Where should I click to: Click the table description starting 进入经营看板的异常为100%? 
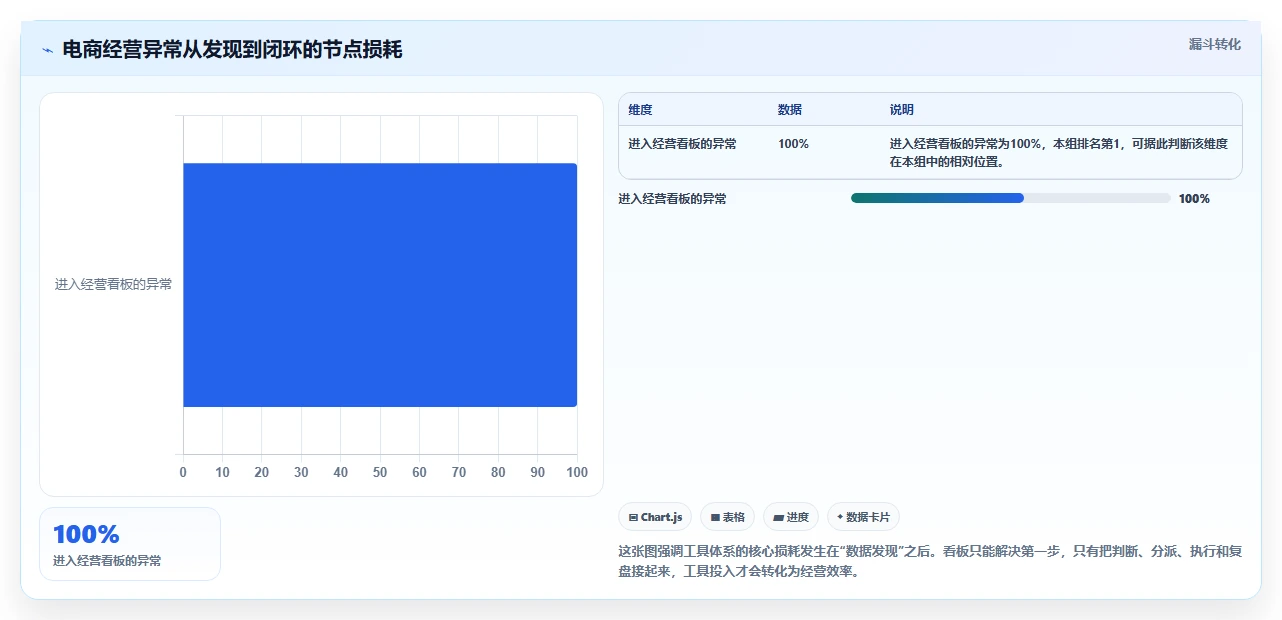1059,152
